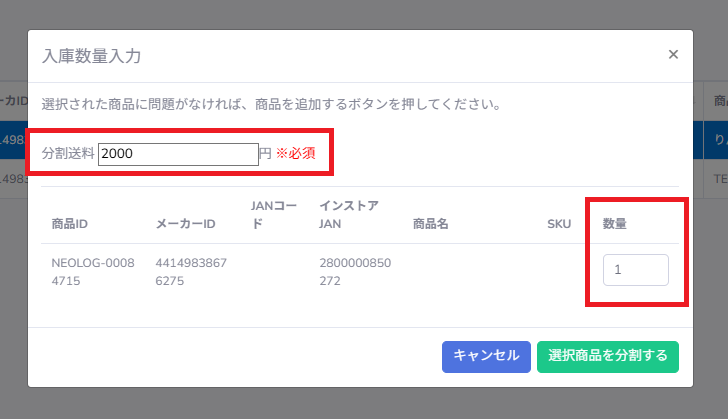
Task: Select the 44149838676275 maker ID cell
Action: pyautogui.click(x=191, y=272)
